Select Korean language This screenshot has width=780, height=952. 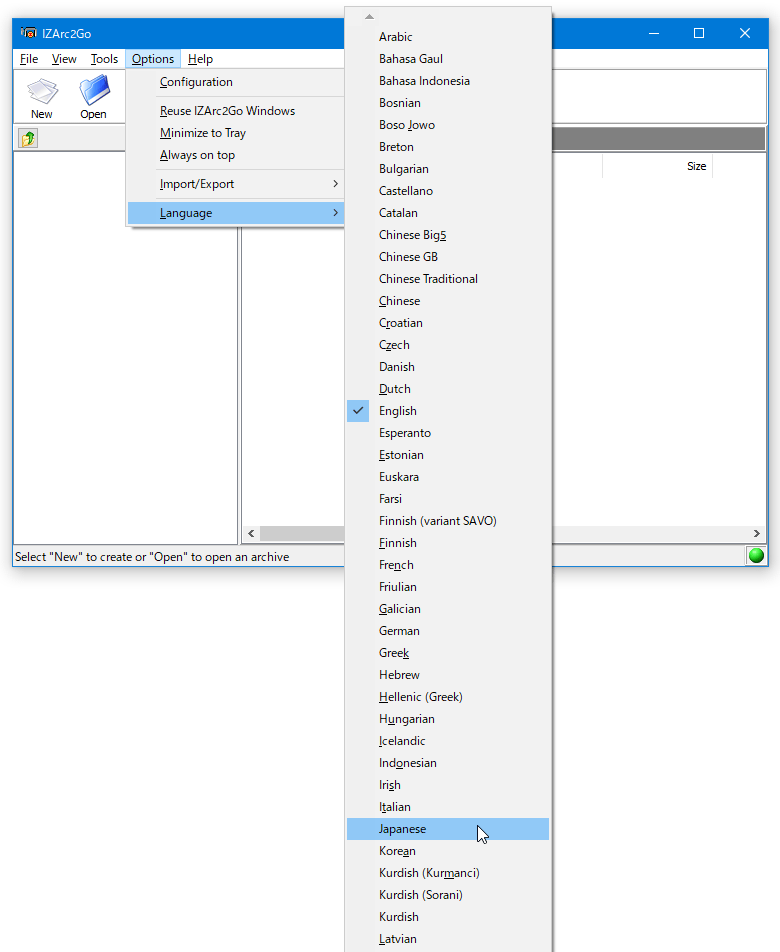pos(448,851)
